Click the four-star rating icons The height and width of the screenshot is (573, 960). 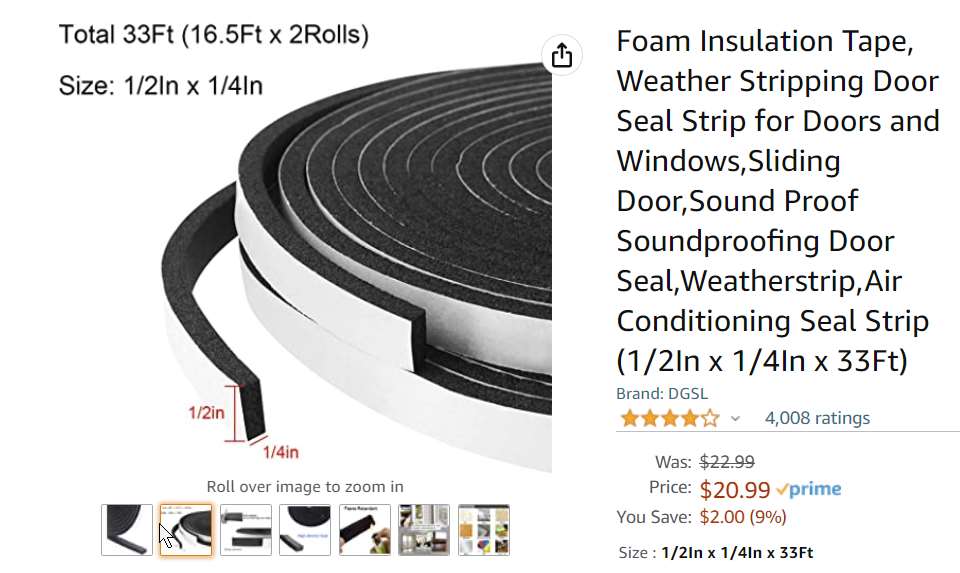[669, 418]
